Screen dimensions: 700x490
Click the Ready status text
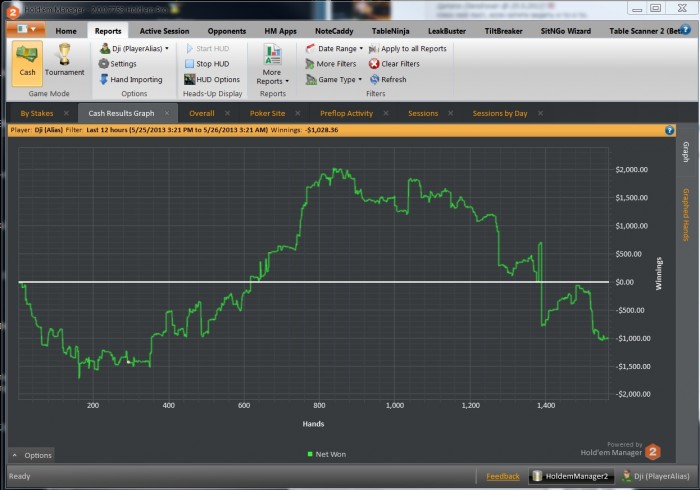[x=20, y=476]
